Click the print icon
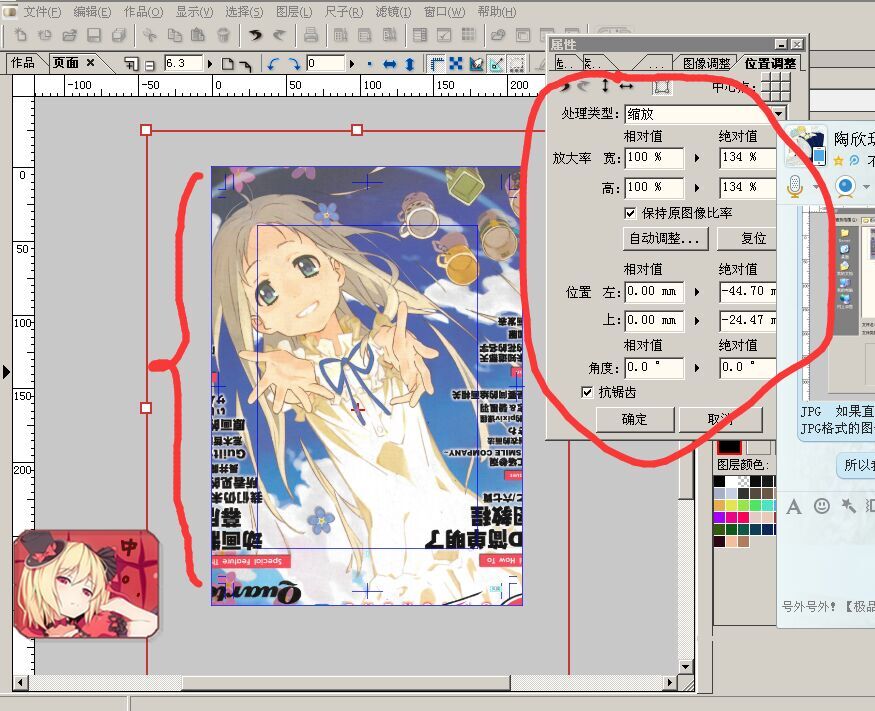 point(311,35)
